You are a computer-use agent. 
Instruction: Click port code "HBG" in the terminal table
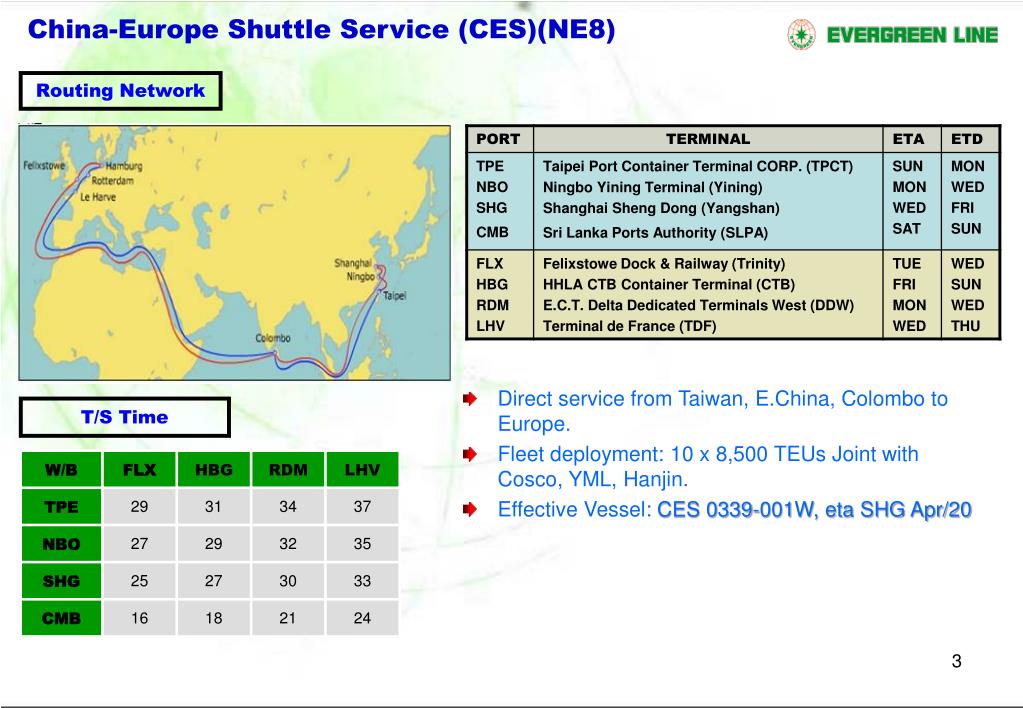pyautogui.click(x=491, y=285)
